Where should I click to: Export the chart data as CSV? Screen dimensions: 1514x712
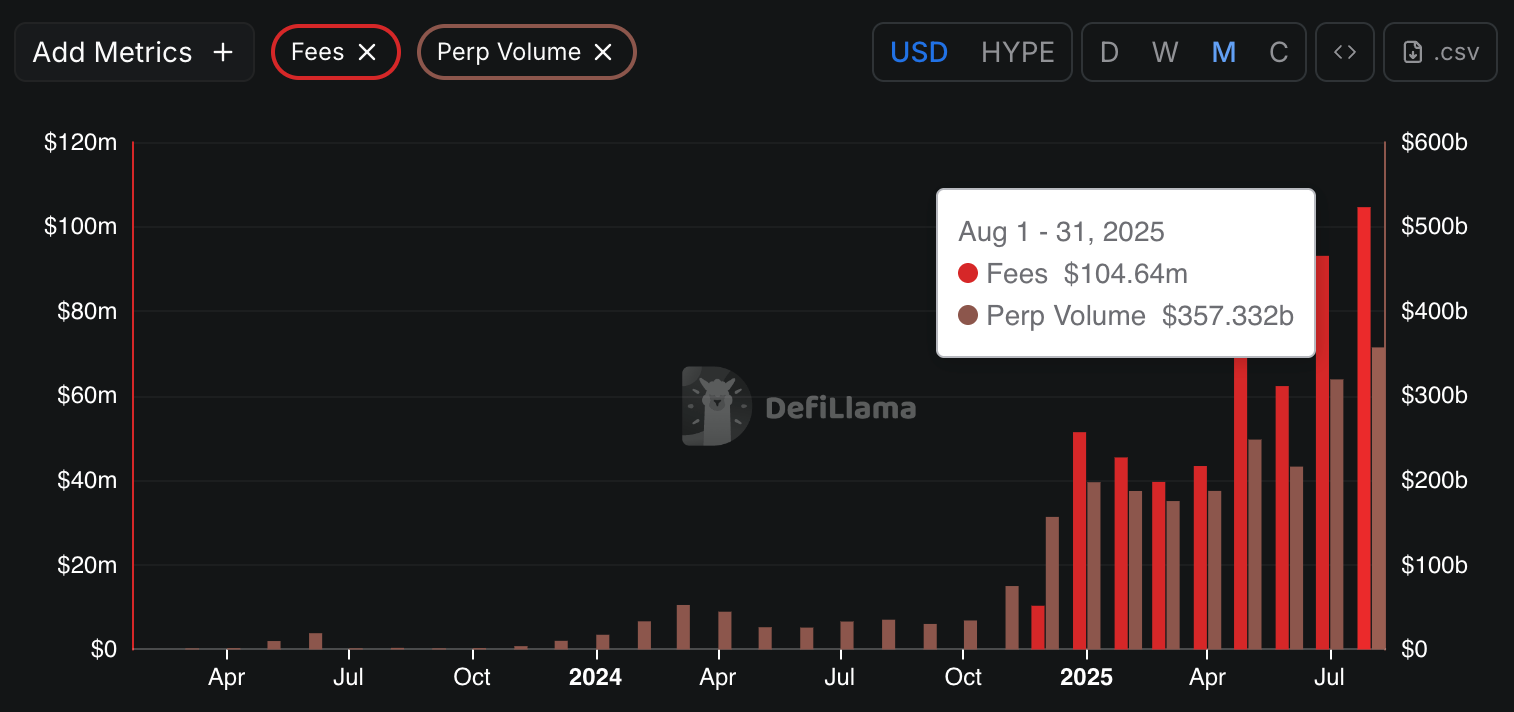[1440, 51]
